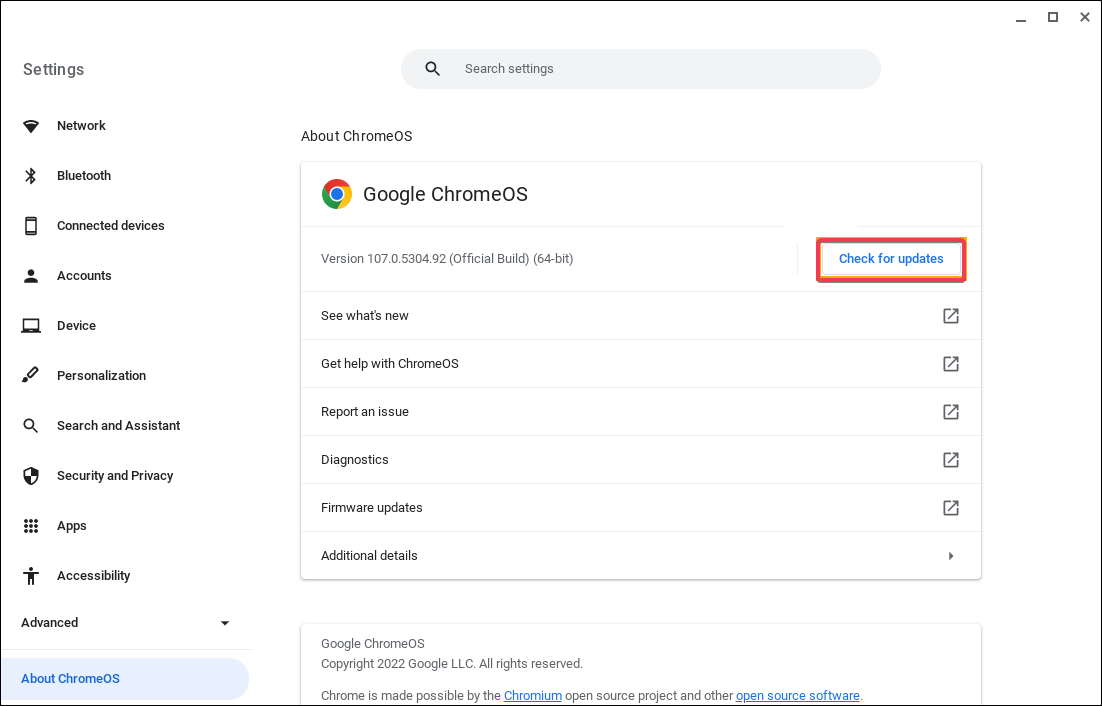
Task: Focus the Search settings field
Action: (641, 69)
